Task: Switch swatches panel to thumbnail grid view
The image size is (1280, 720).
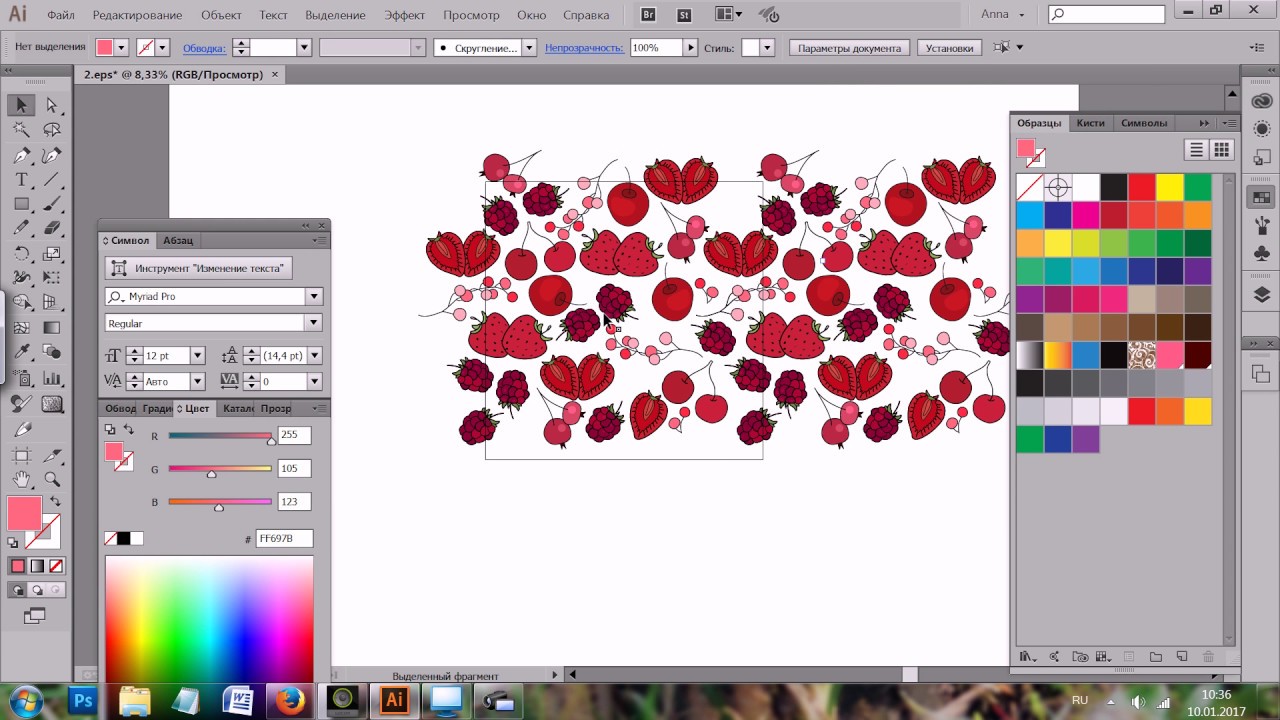Action: [1221, 150]
